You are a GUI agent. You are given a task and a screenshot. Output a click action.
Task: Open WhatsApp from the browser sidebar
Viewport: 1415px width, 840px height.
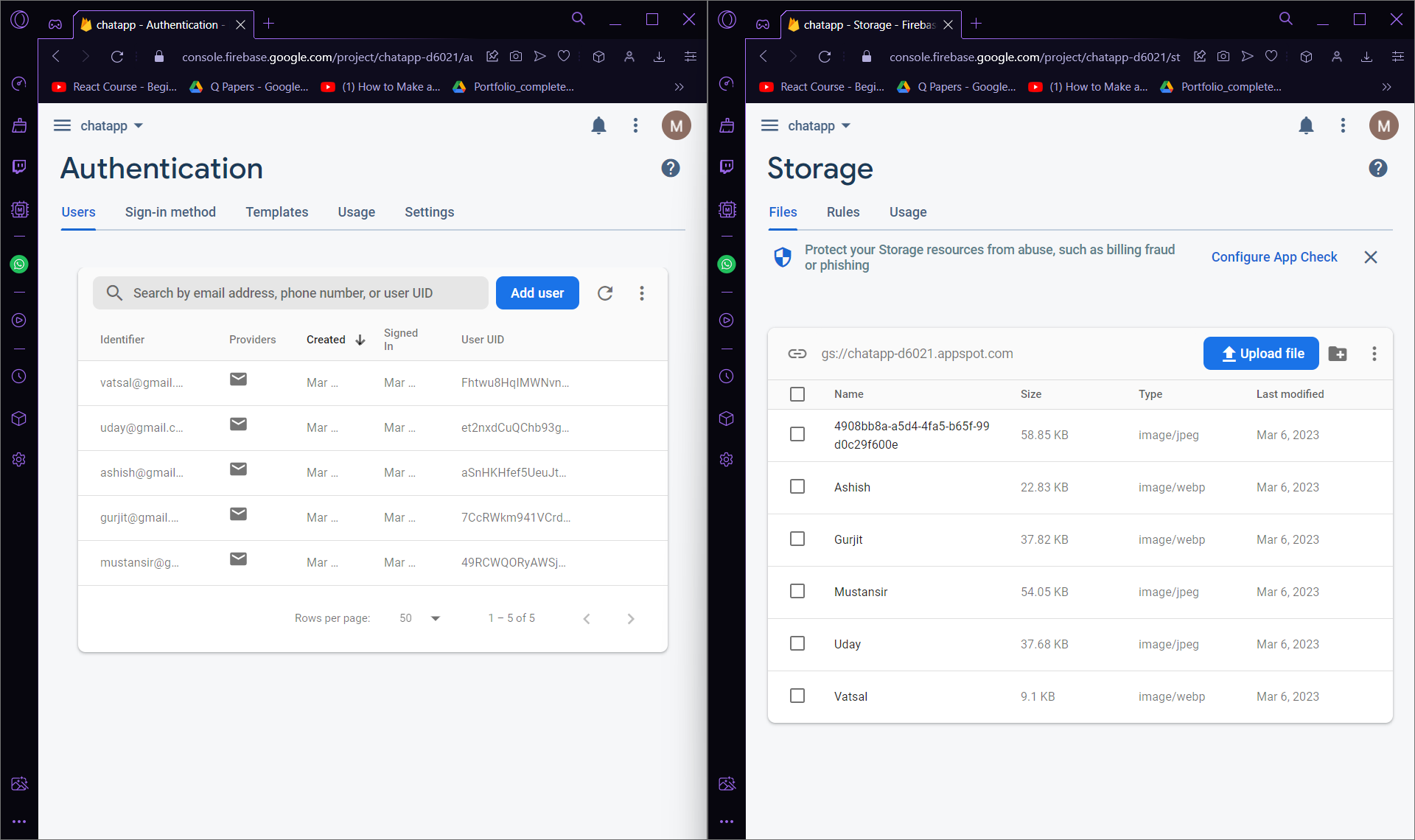tap(19, 265)
